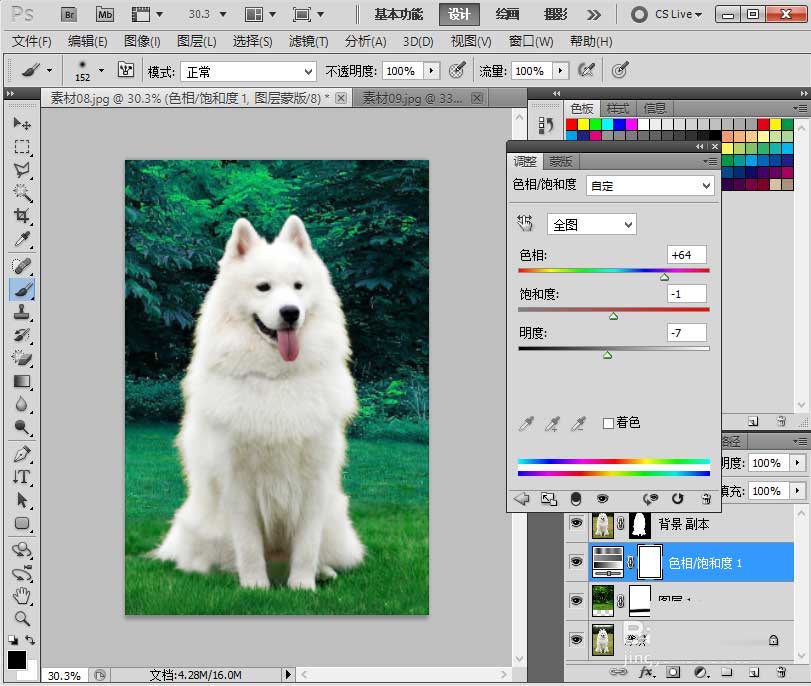Pick the Clone Stamp tool

pos(22,312)
